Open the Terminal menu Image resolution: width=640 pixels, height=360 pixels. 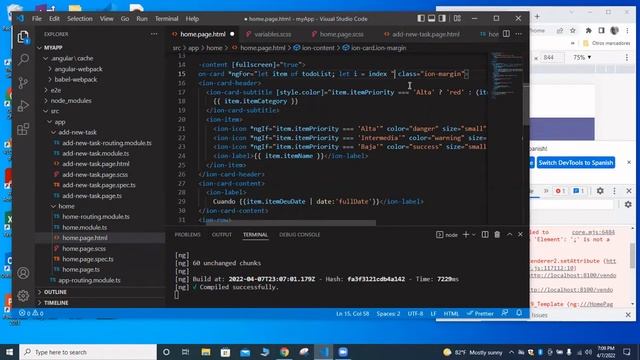coord(167,19)
